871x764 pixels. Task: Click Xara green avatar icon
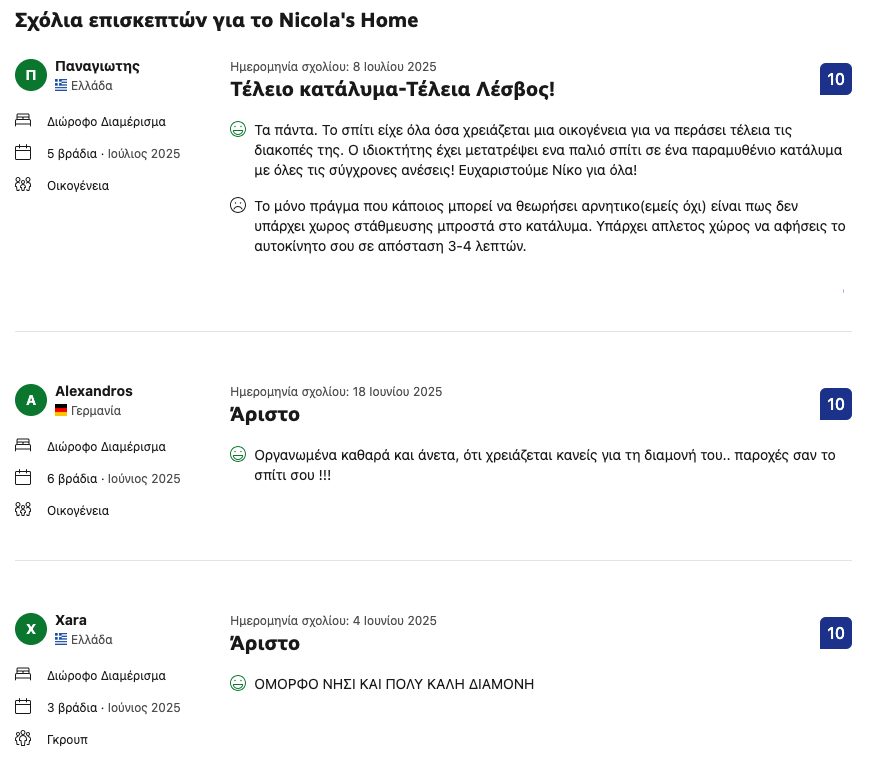pyautogui.click(x=31, y=629)
